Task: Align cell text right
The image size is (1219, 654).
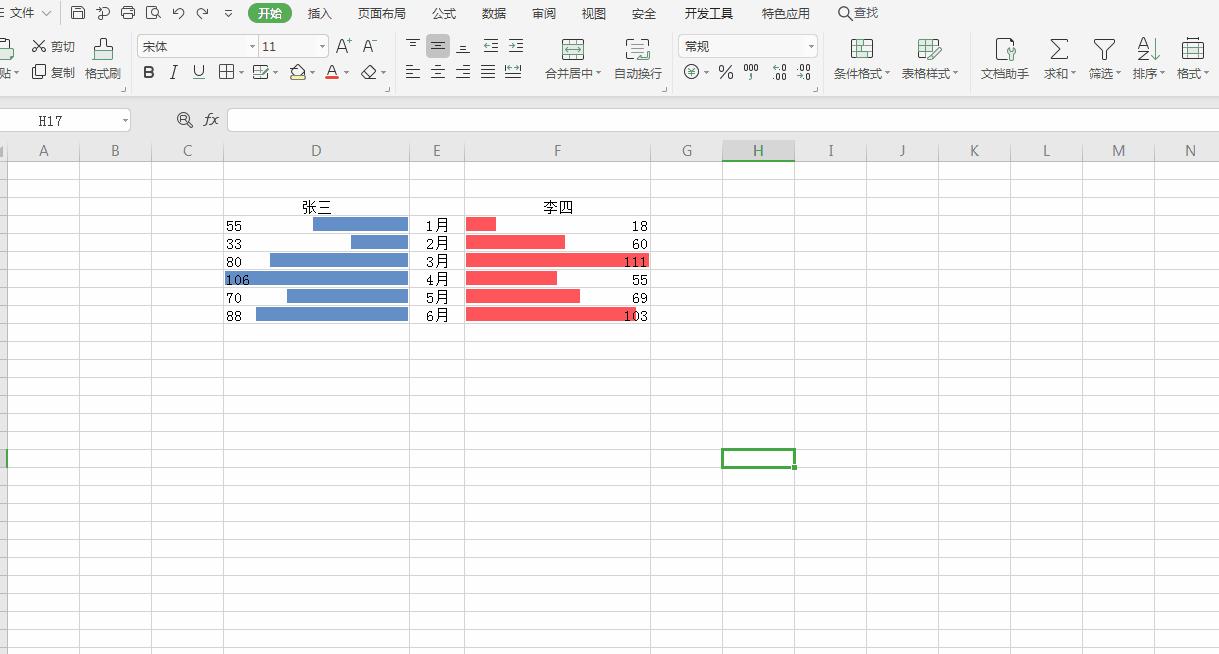Action: (462, 72)
